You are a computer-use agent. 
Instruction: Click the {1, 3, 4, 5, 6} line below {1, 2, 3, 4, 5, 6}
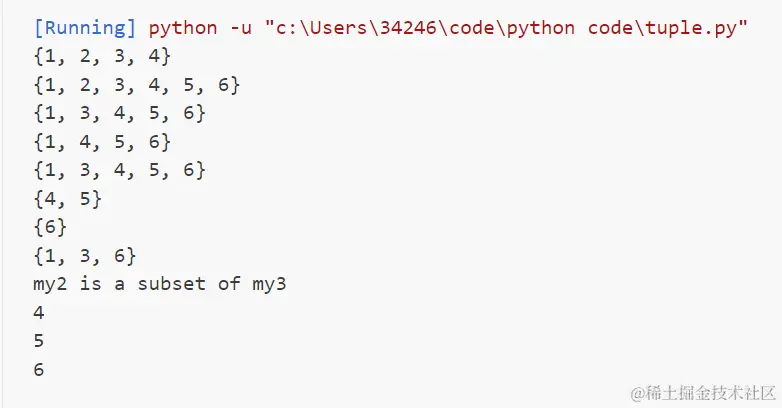pos(119,113)
